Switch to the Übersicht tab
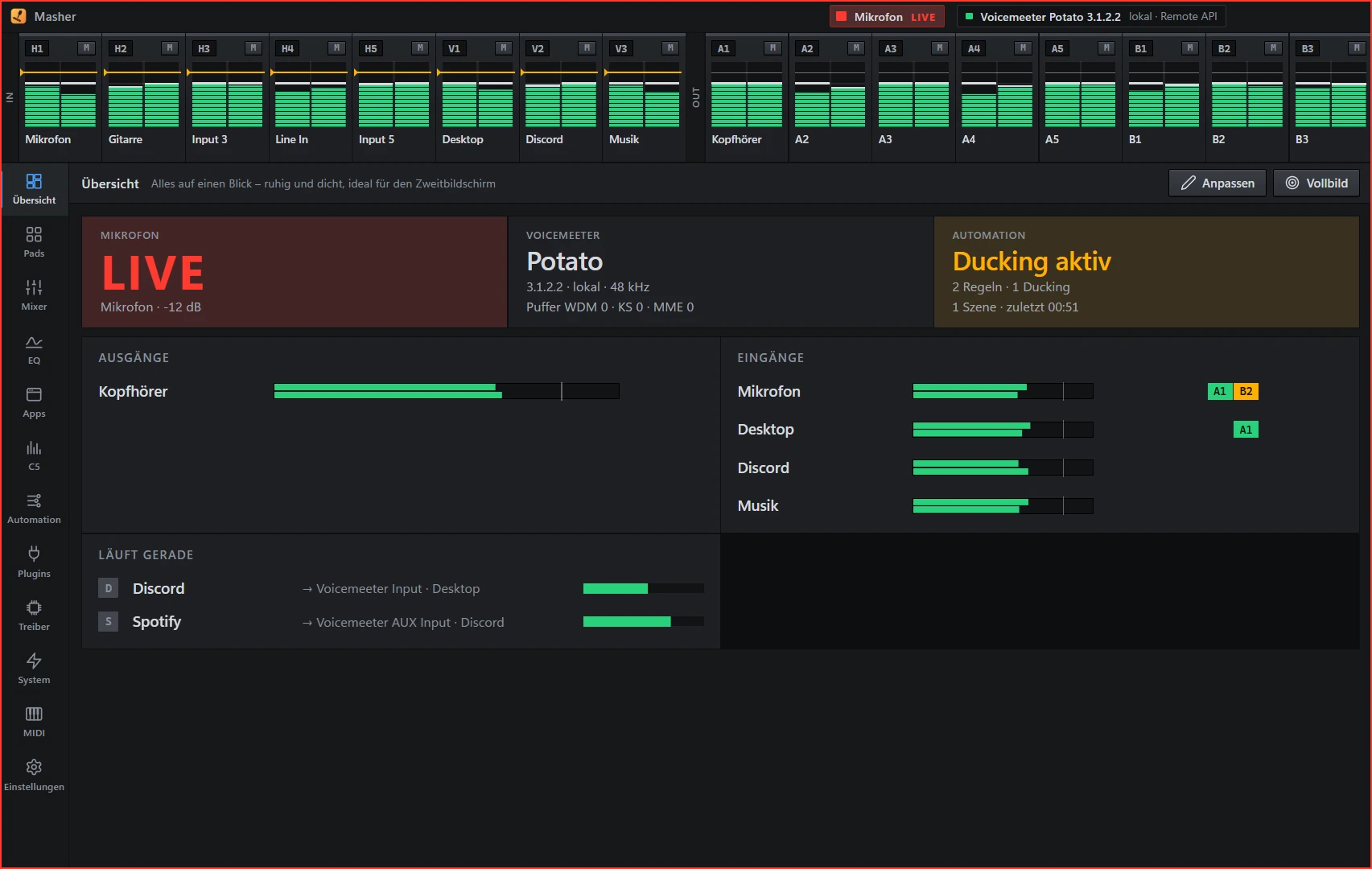Viewport: 1372px width, 869px height. (34, 189)
